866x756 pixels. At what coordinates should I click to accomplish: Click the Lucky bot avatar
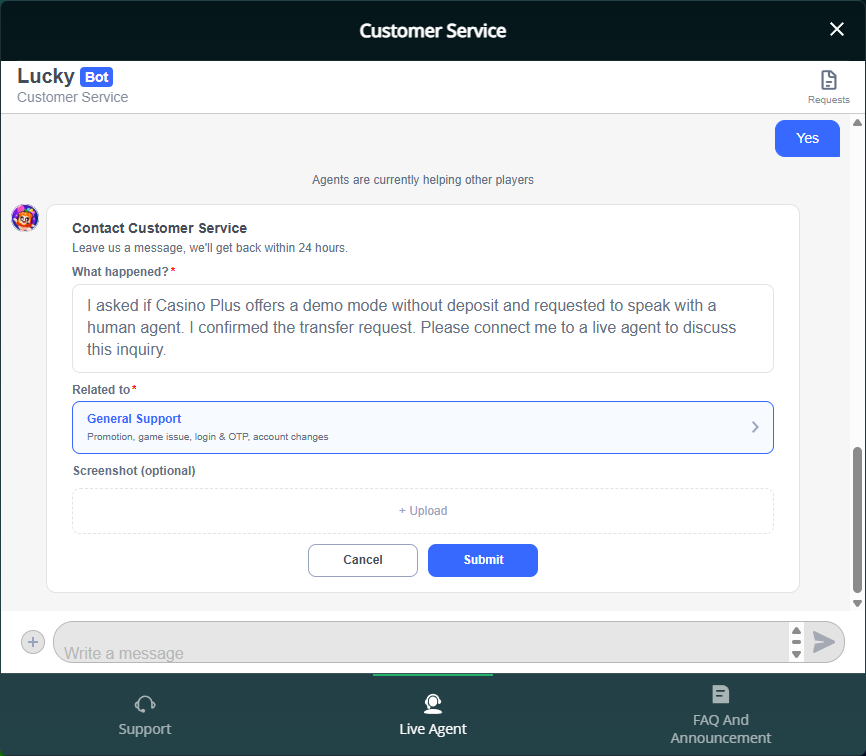point(25,218)
